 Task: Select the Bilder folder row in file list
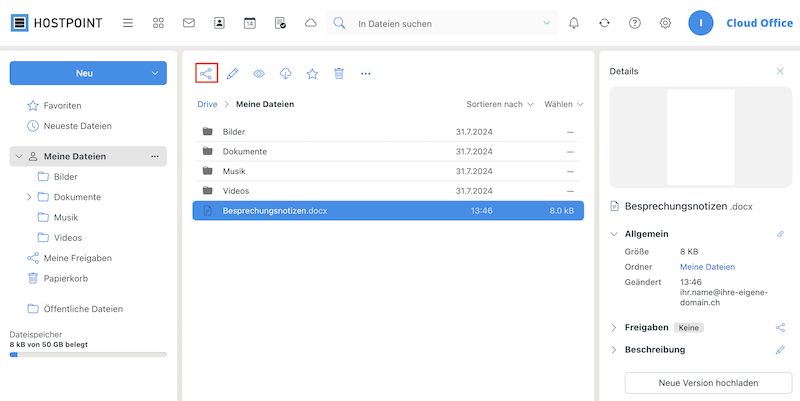(388, 132)
